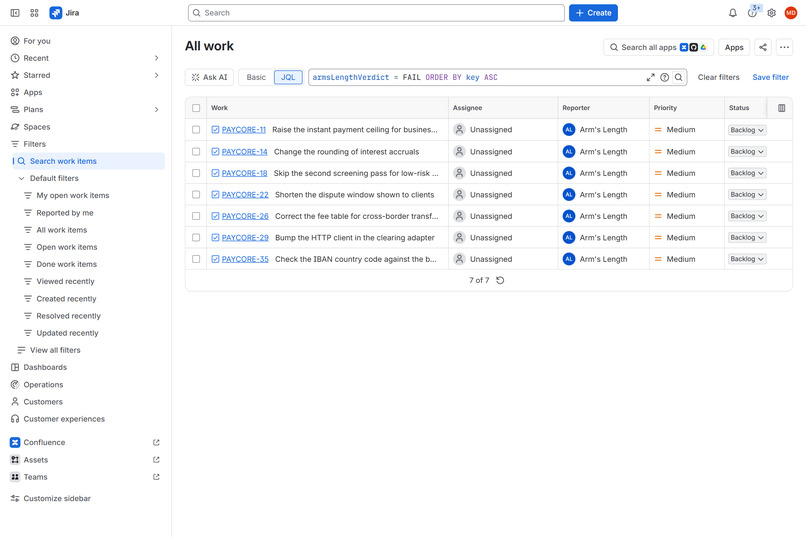Open the PAYCORE-35 issue link
Viewport: 806px width, 537px height.
[245, 259]
